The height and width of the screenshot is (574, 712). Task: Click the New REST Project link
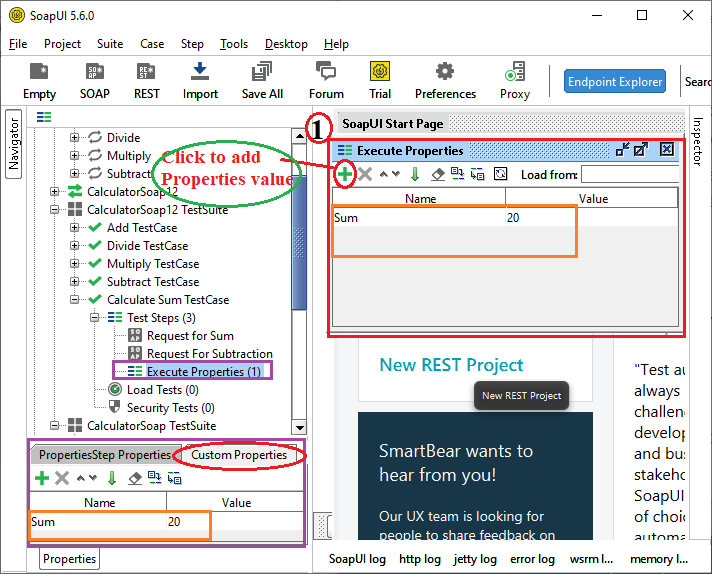point(451,365)
